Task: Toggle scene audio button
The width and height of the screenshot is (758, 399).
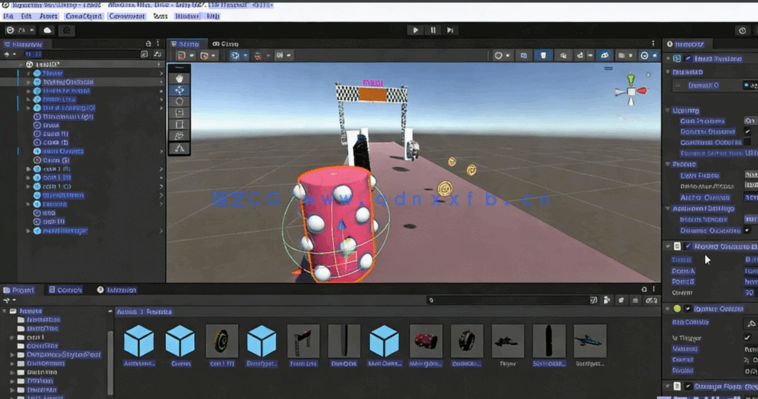Action: click(563, 56)
